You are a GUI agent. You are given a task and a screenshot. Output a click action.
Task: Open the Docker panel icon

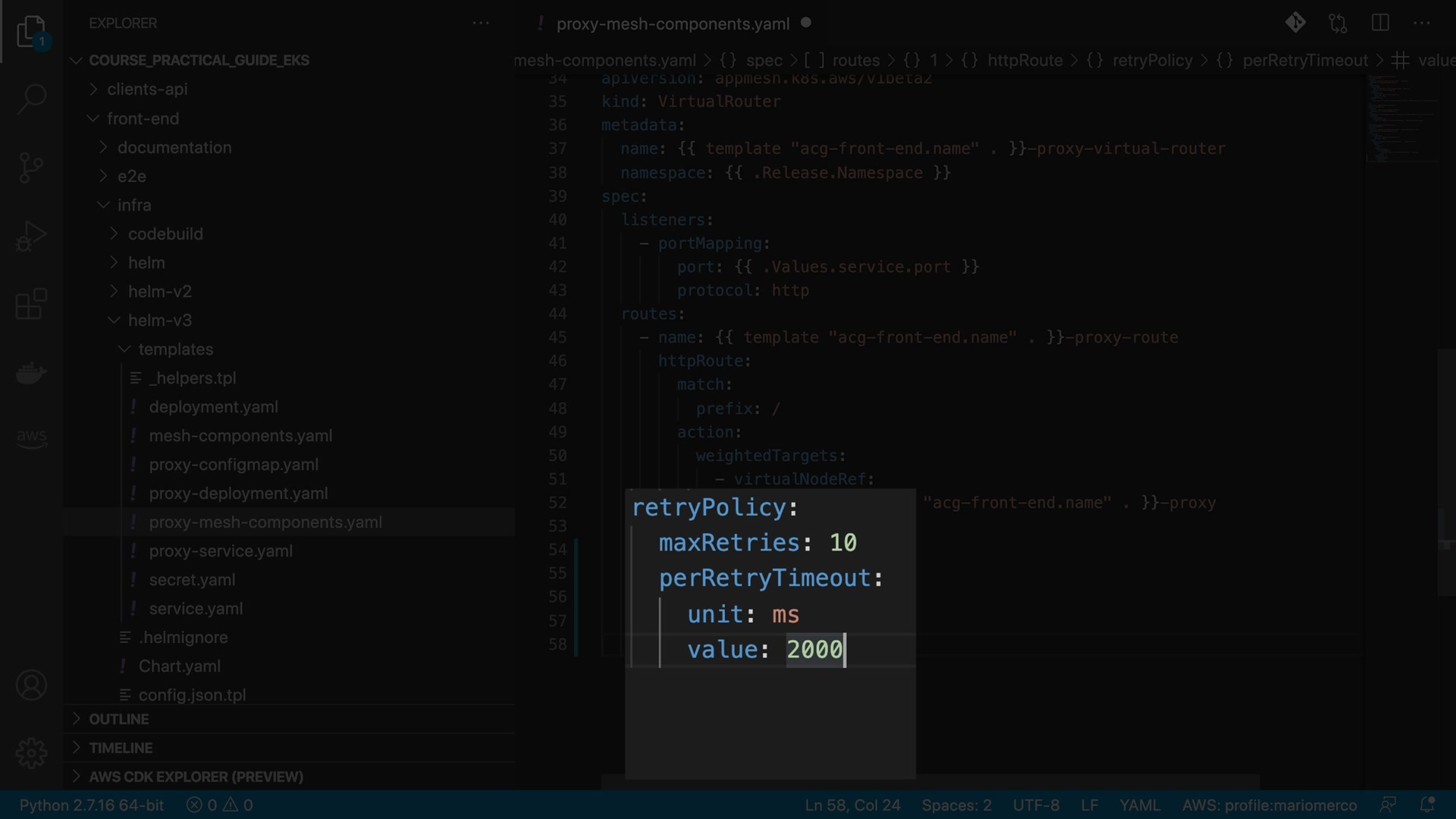pos(31,372)
